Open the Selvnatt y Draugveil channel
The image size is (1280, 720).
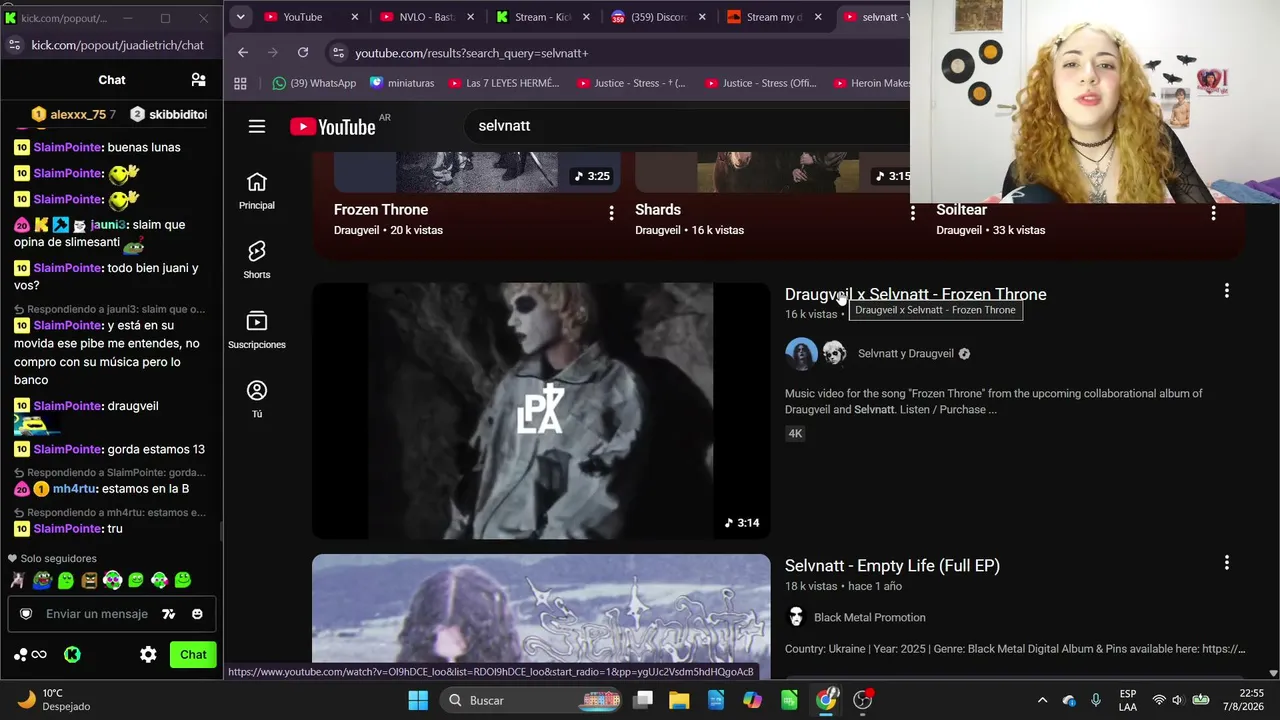(x=906, y=353)
